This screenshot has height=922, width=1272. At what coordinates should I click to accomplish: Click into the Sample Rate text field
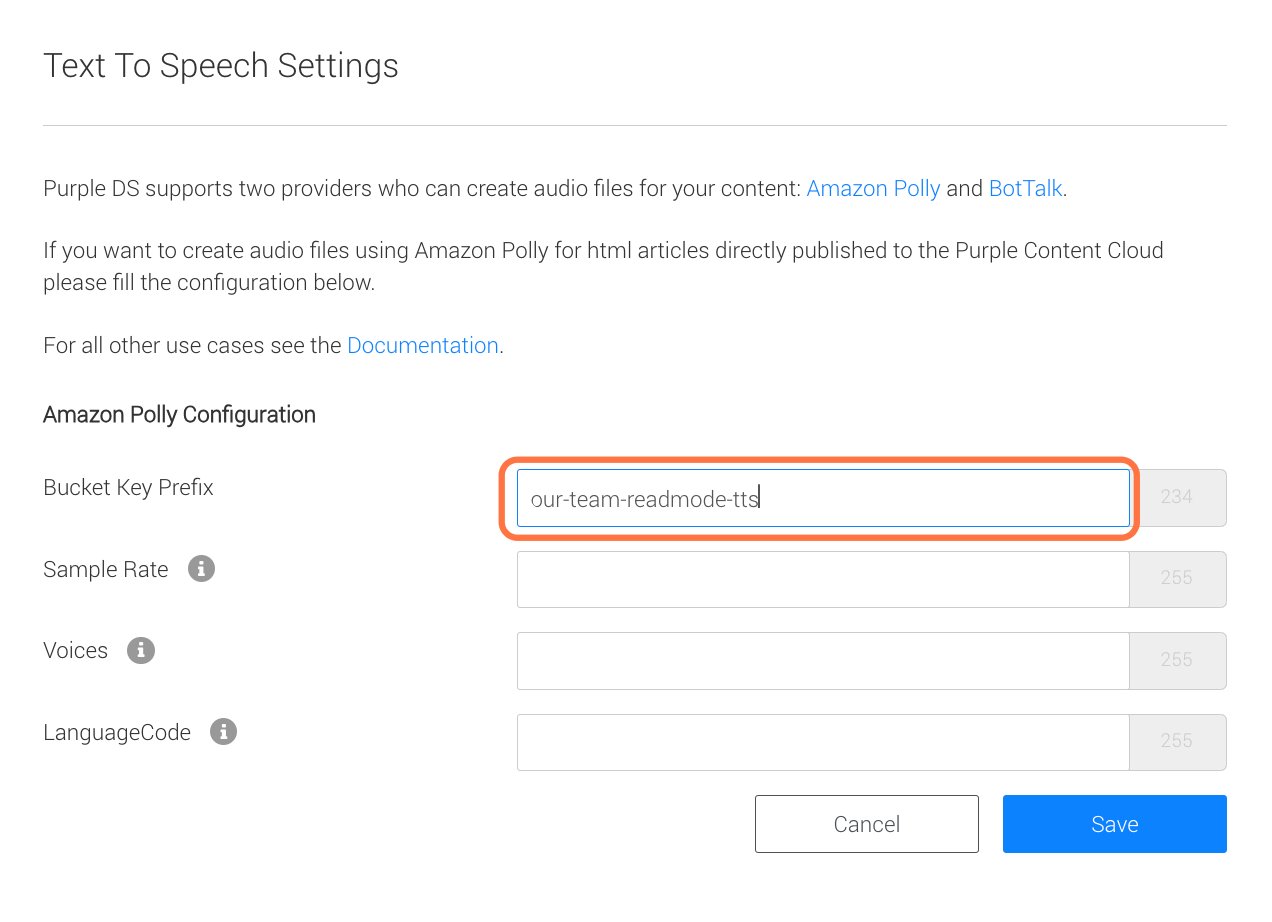[x=823, y=579]
